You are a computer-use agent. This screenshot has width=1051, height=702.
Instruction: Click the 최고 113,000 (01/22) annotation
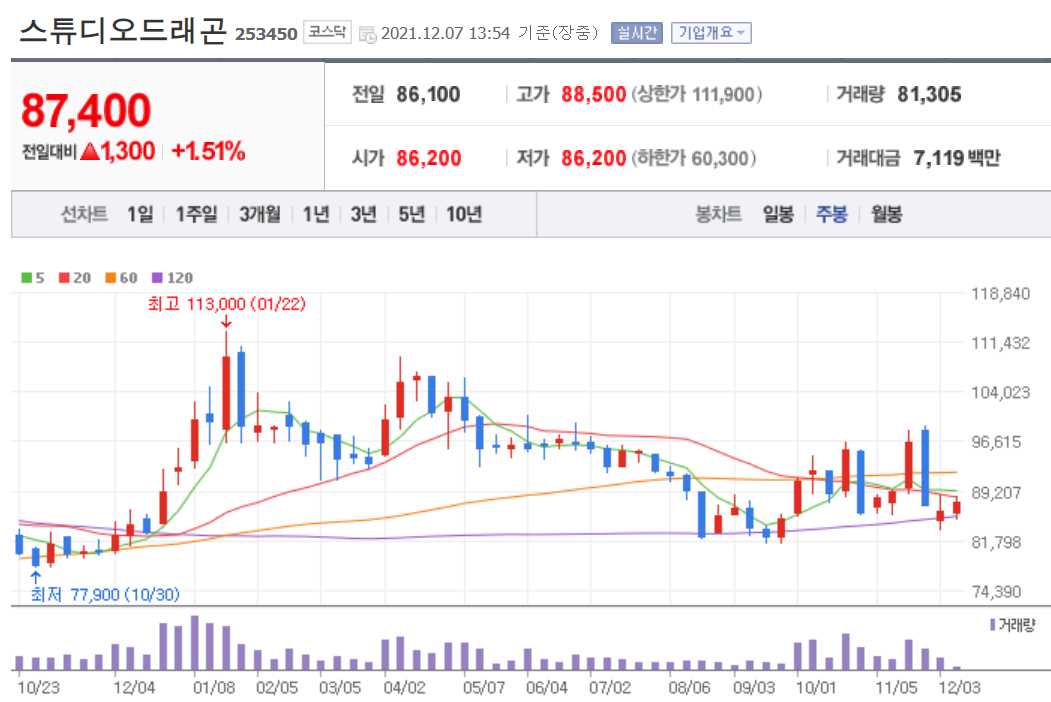(227, 304)
